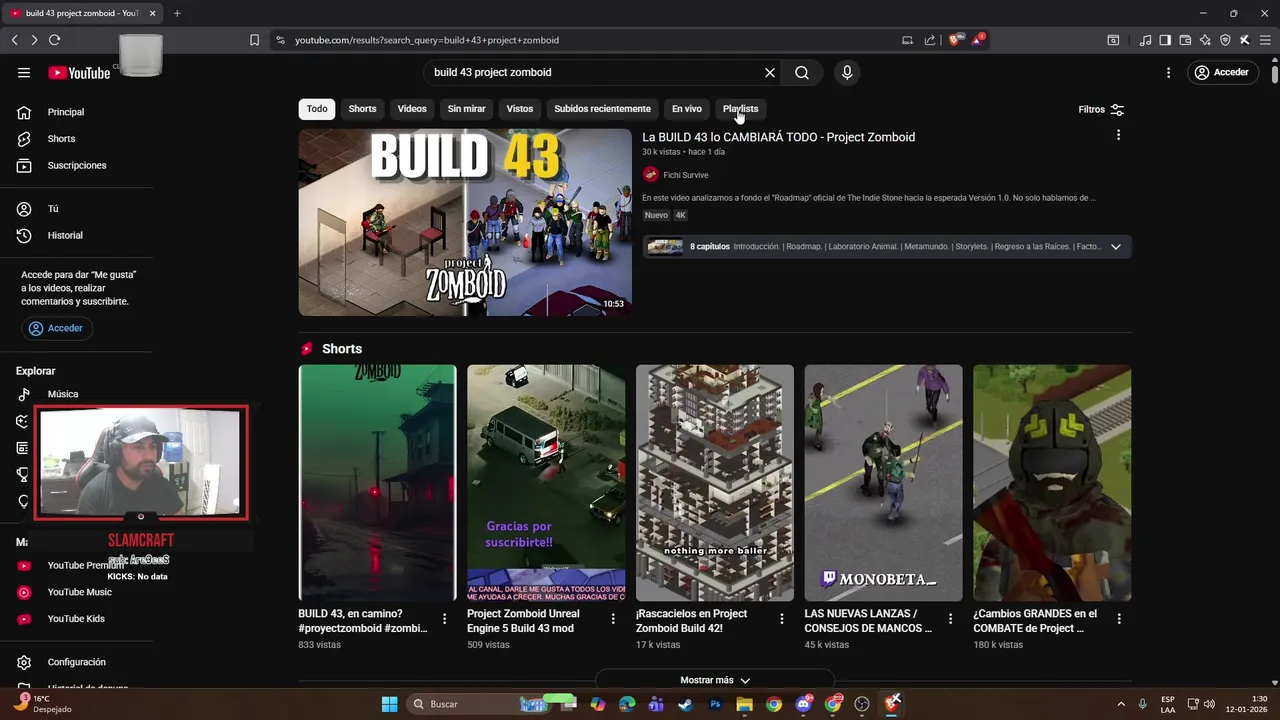
Task: Open Brave VPN shield icon
Action: click(1225, 40)
